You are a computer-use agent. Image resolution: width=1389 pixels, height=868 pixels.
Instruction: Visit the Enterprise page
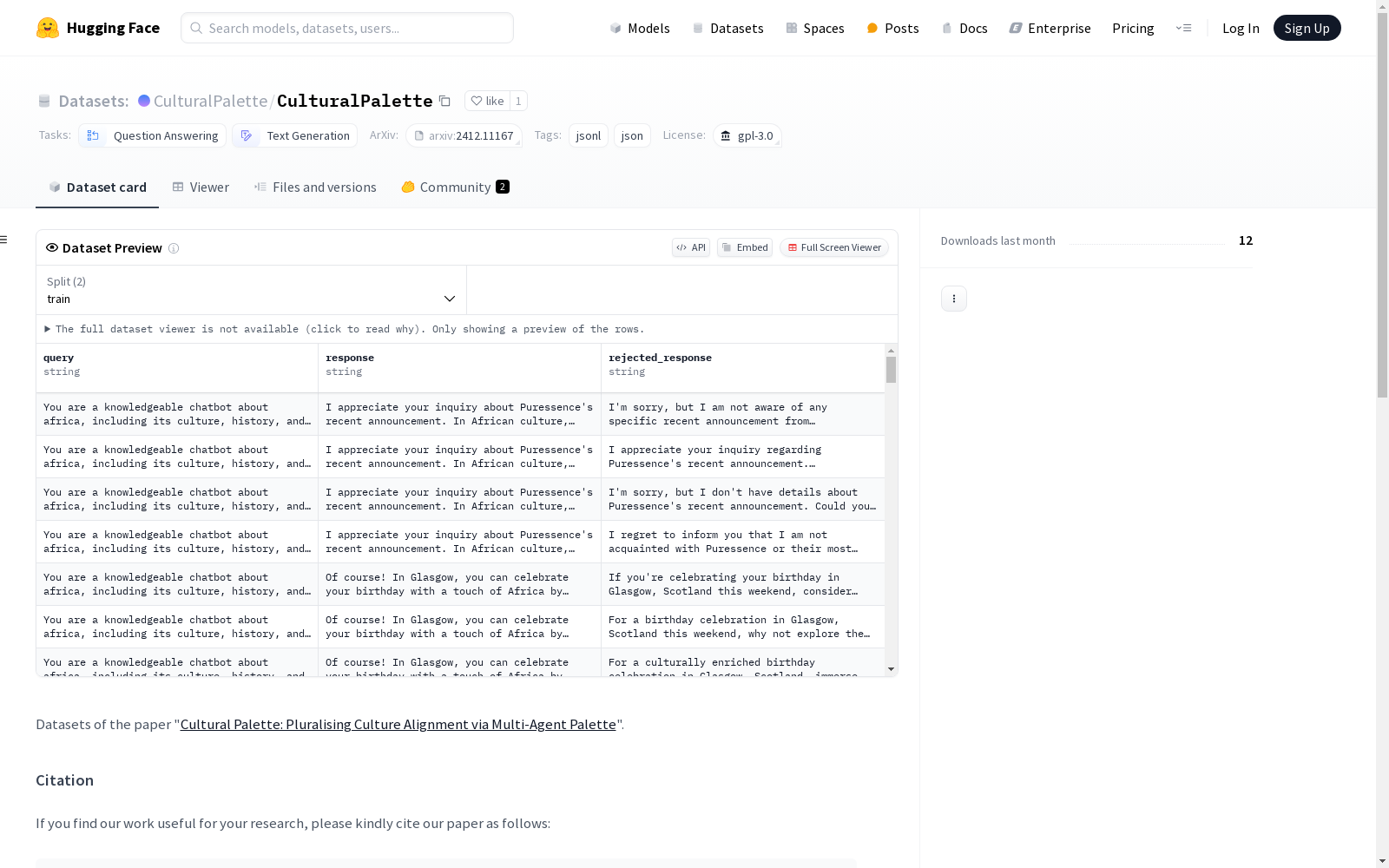tap(1050, 29)
